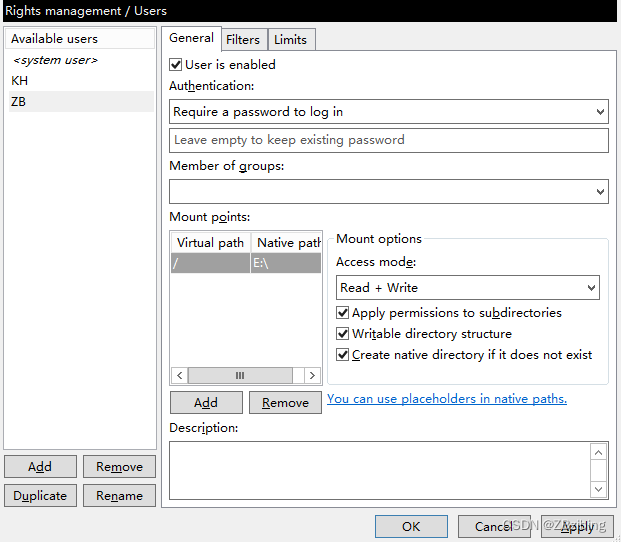
Task: Open the Access mode dropdown
Action: coord(467,288)
